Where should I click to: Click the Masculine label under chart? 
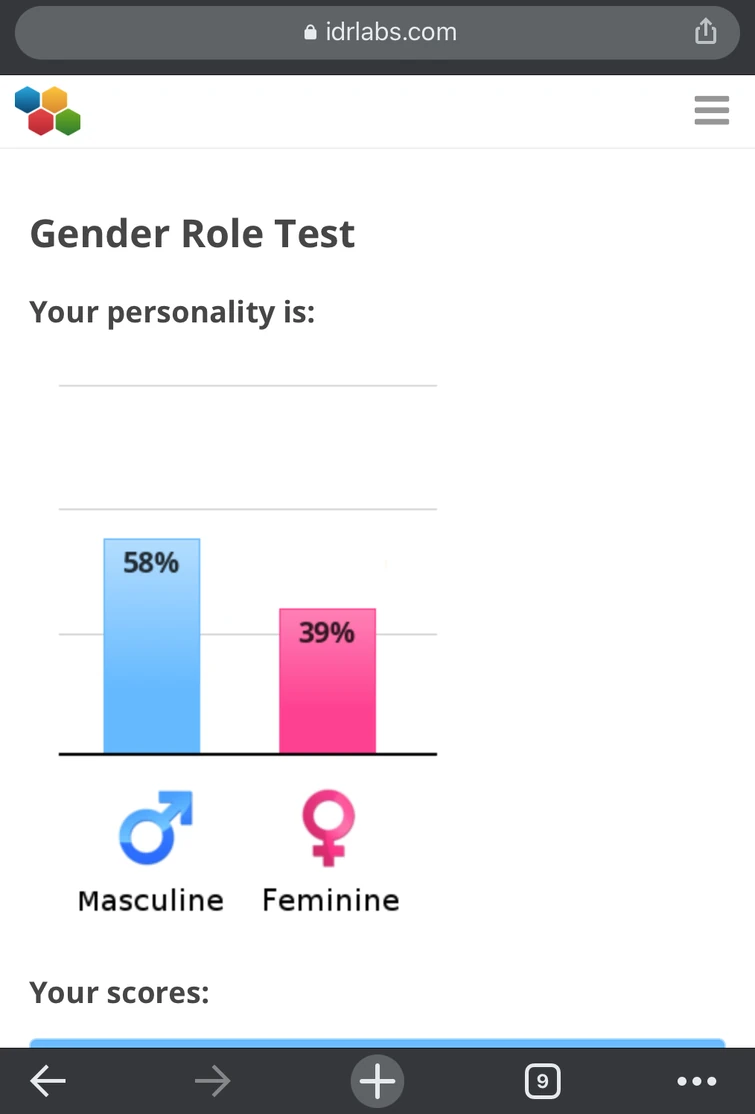(151, 900)
